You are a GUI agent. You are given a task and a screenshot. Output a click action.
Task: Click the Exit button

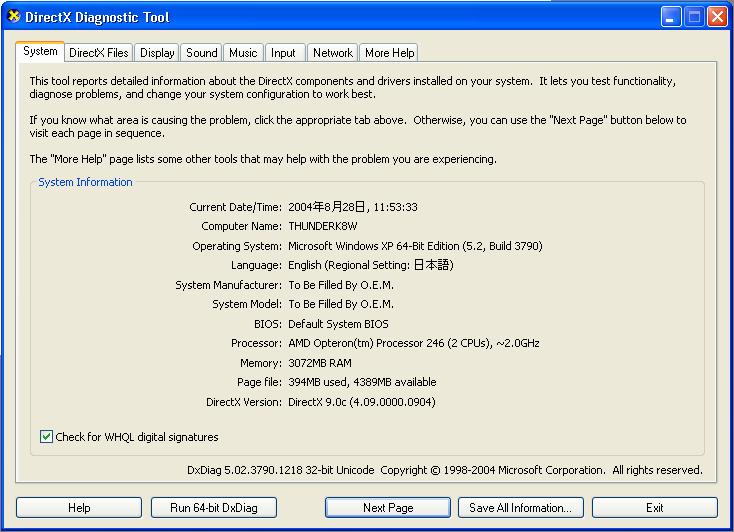654,508
